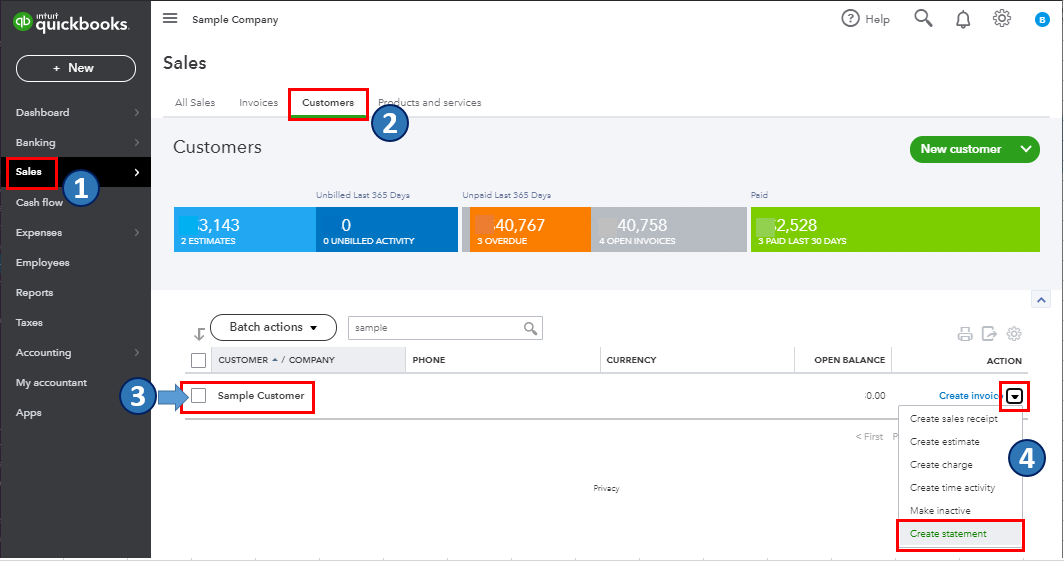Open the Products and services tab
This screenshot has height=561, width=1064.
(x=430, y=102)
